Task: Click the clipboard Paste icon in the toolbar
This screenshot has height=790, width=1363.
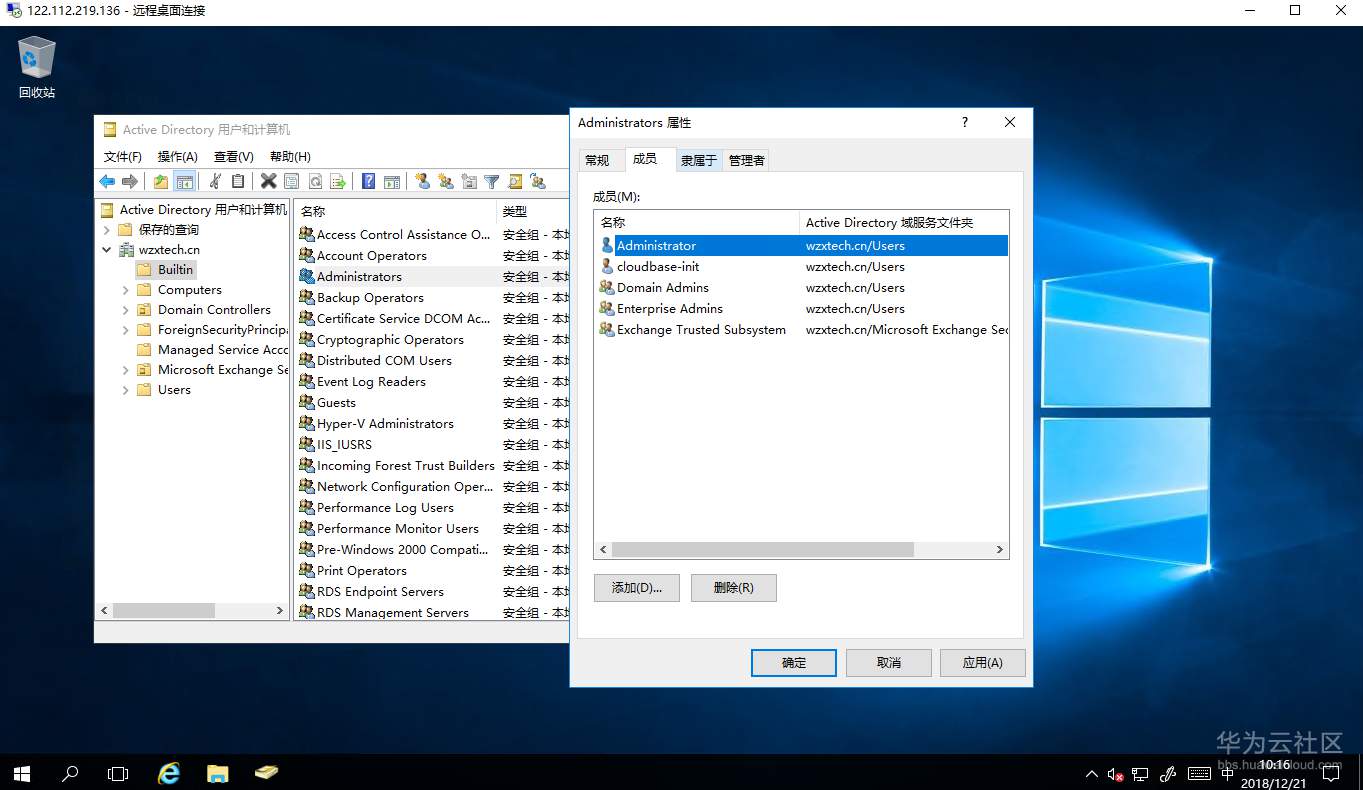Action: (238, 181)
